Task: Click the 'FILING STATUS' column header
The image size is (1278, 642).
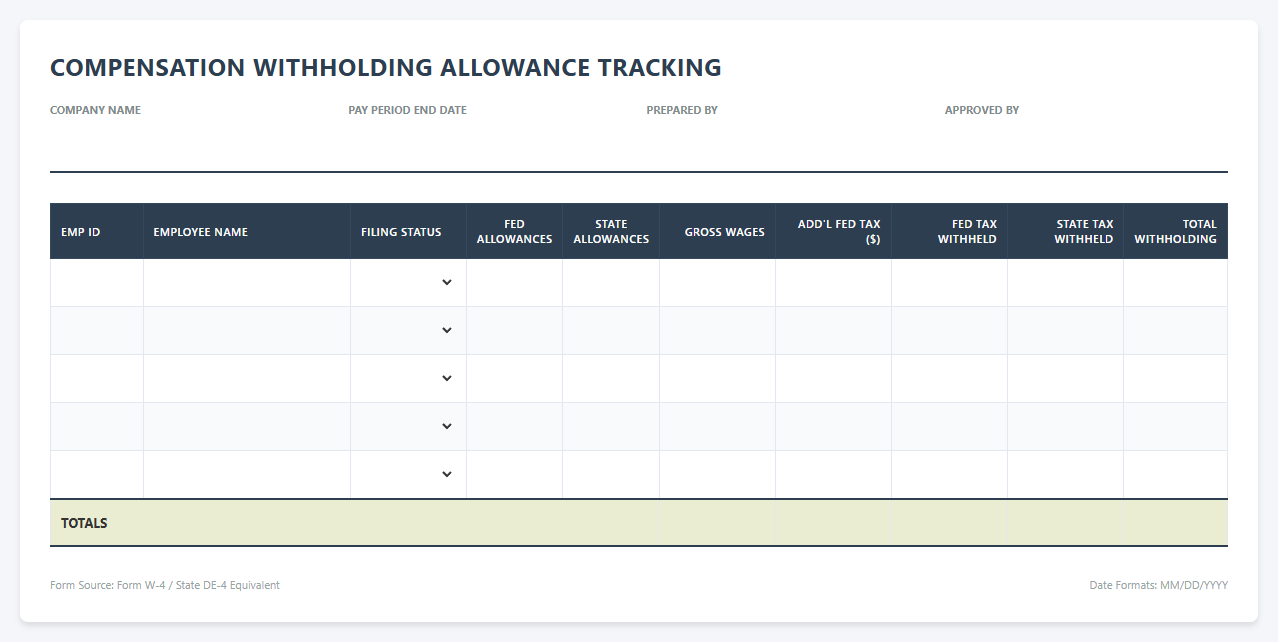Action: click(x=408, y=232)
